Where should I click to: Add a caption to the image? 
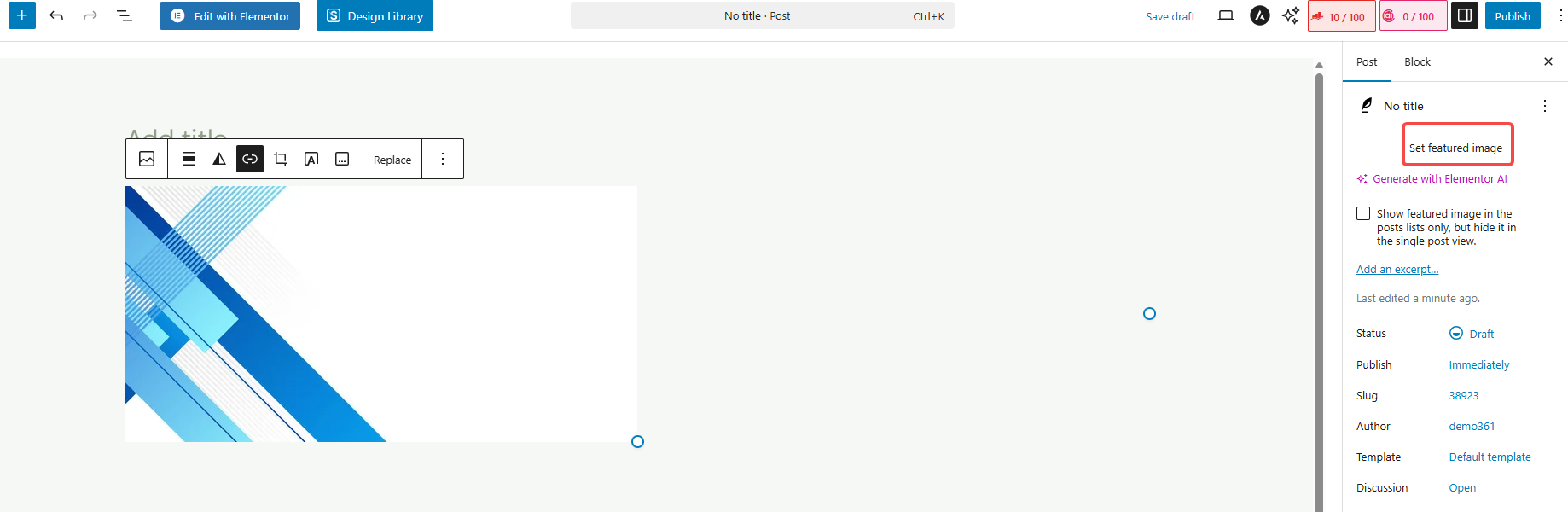pyautogui.click(x=342, y=159)
